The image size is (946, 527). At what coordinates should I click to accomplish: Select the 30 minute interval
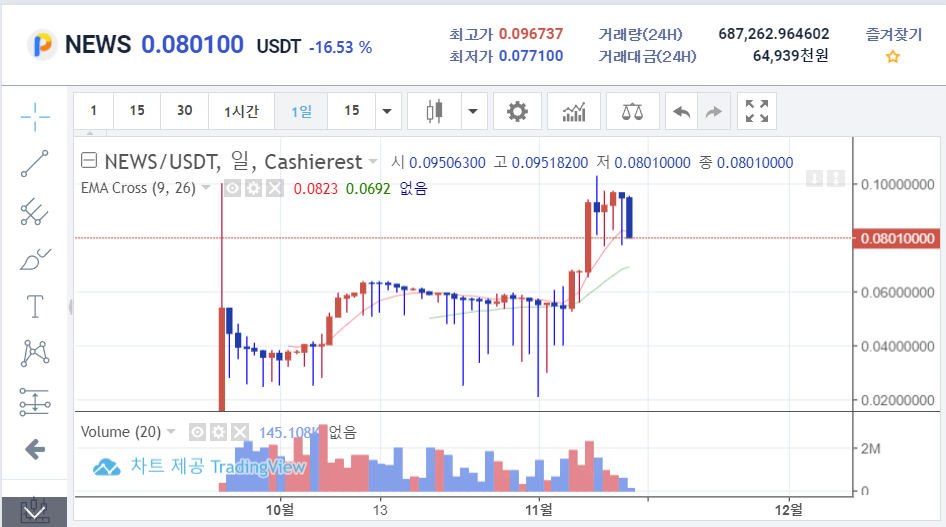[185, 111]
